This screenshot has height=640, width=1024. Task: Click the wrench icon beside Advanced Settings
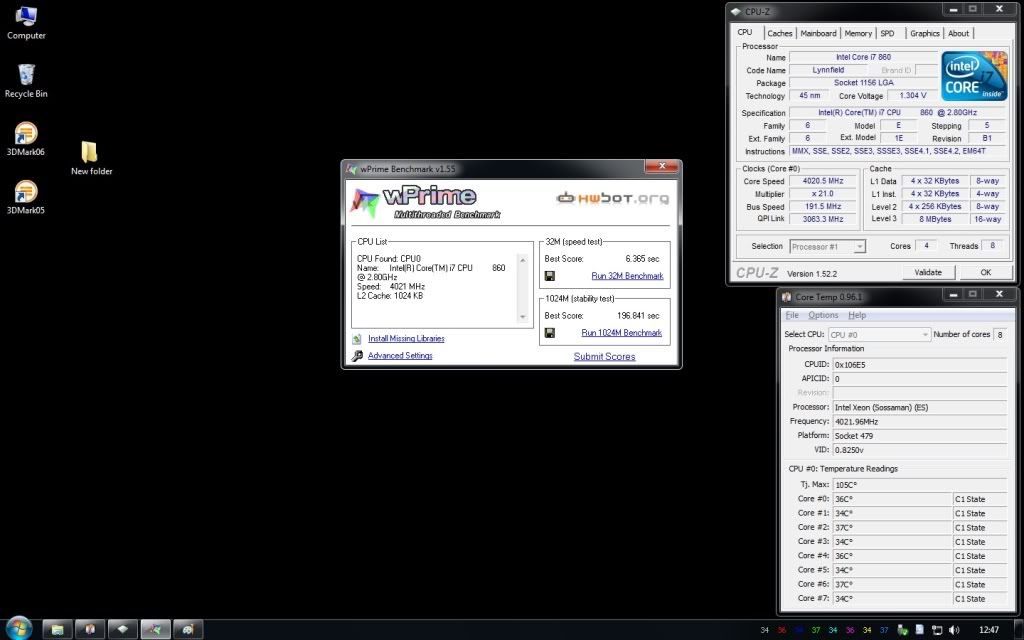(357, 356)
